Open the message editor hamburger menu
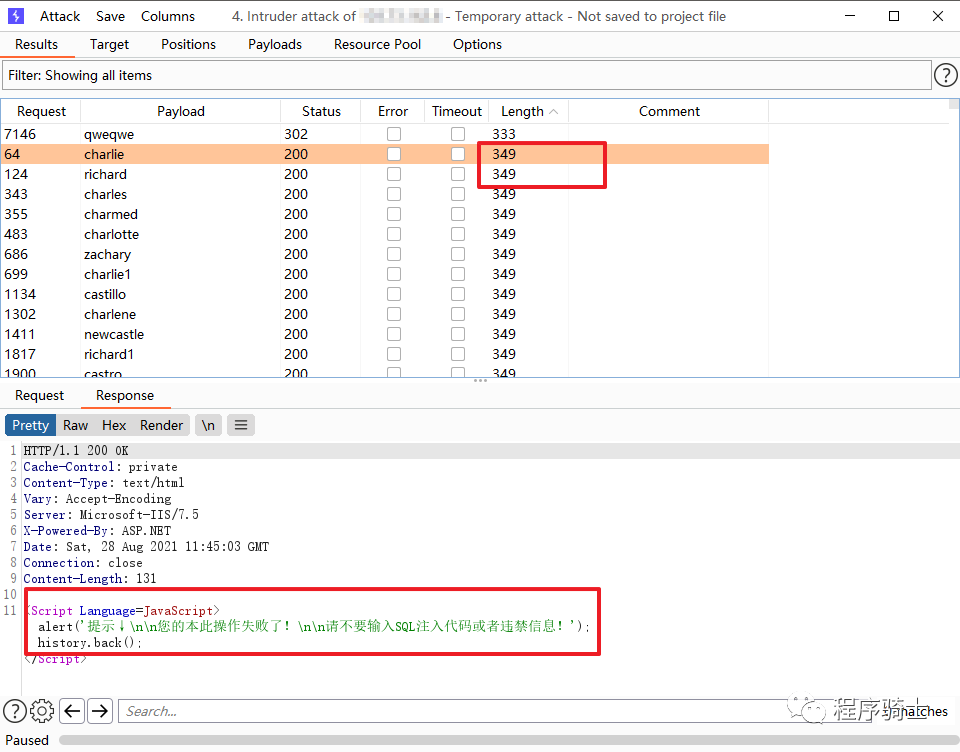 coord(240,425)
